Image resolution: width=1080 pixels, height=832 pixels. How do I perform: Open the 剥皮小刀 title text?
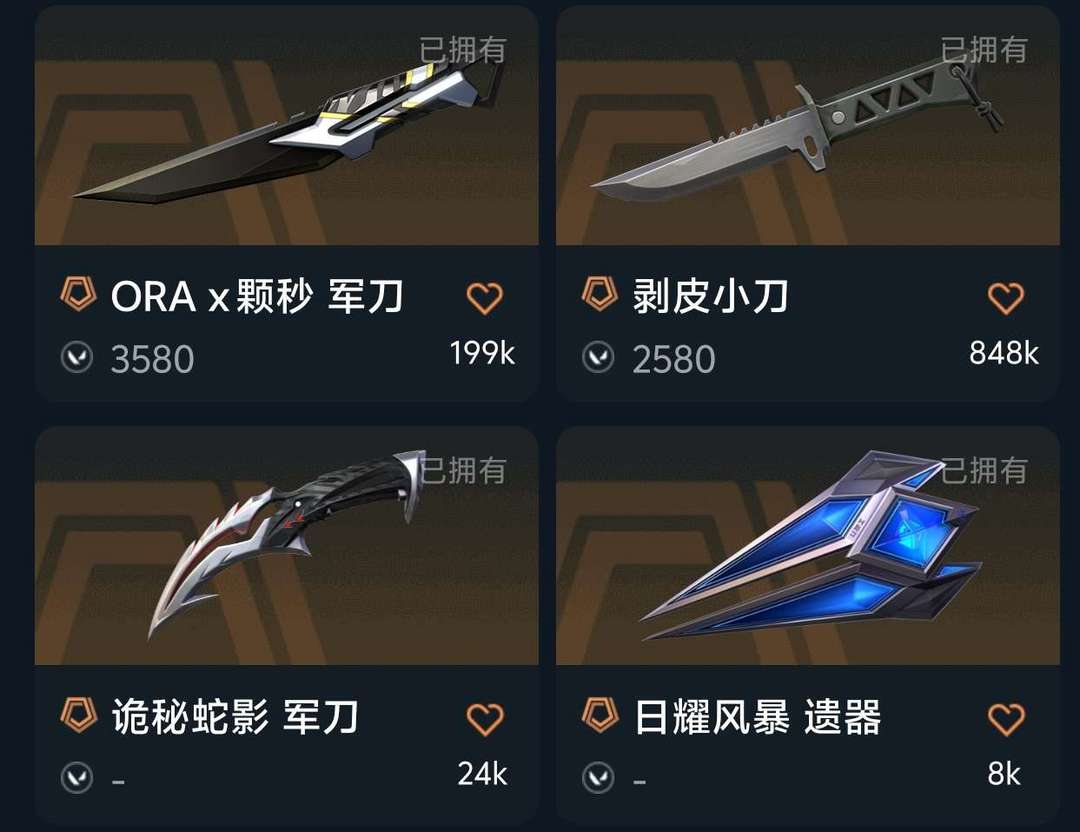710,297
